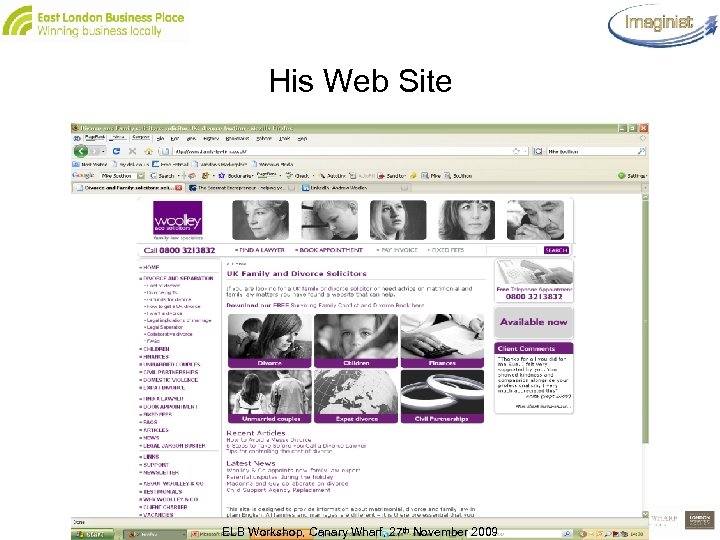
Task: Click the Firefox search box field
Action: (x=591, y=151)
